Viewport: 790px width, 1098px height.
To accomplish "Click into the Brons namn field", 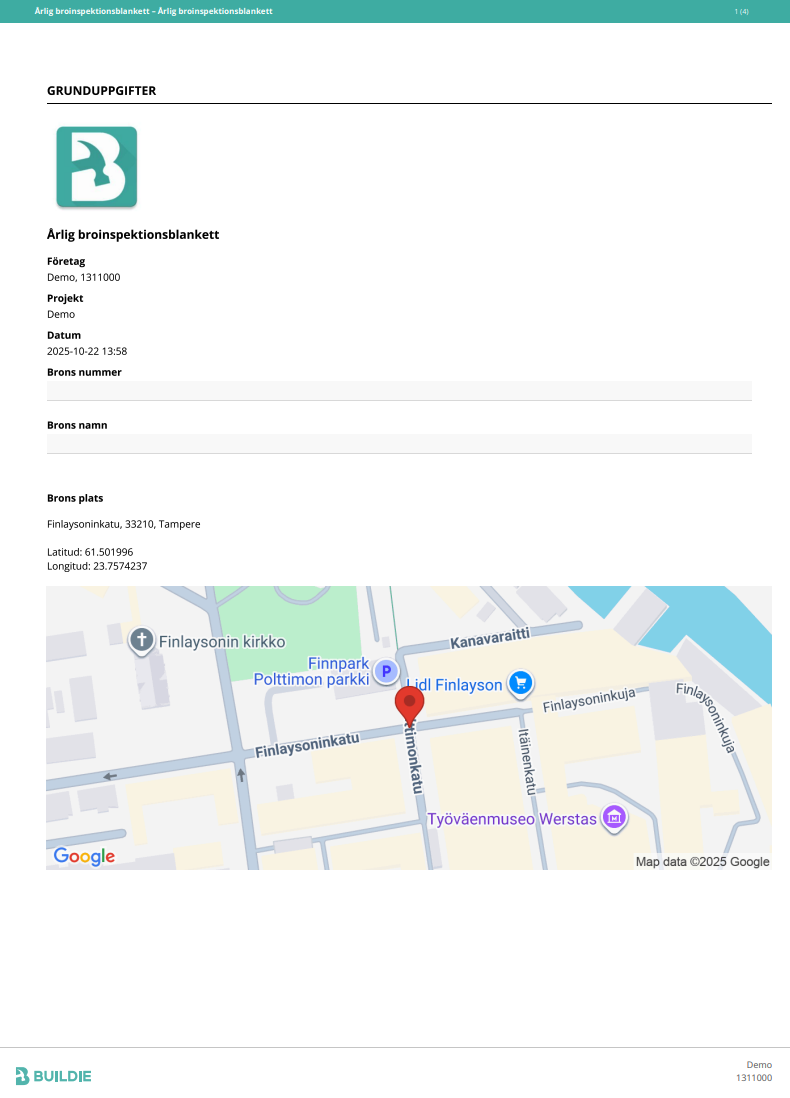I will [399, 443].
